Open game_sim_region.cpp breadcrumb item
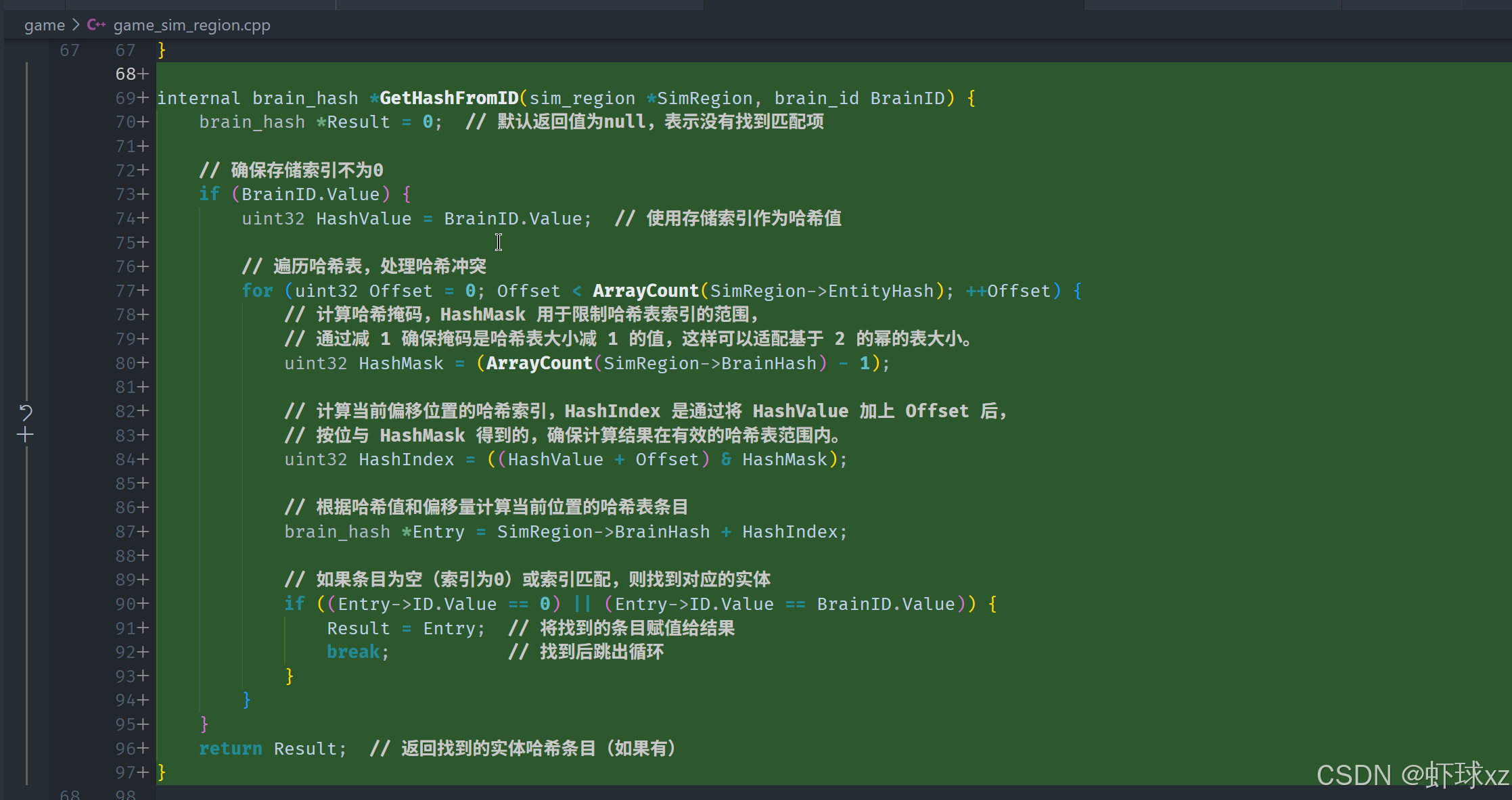The width and height of the screenshot is (1512, 800). (x=191, y=25)
